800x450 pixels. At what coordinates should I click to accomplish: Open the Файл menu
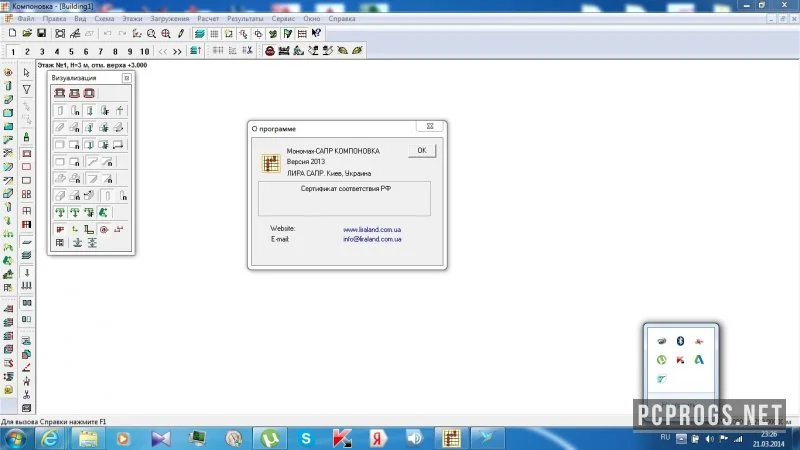[x=26, y=19]
